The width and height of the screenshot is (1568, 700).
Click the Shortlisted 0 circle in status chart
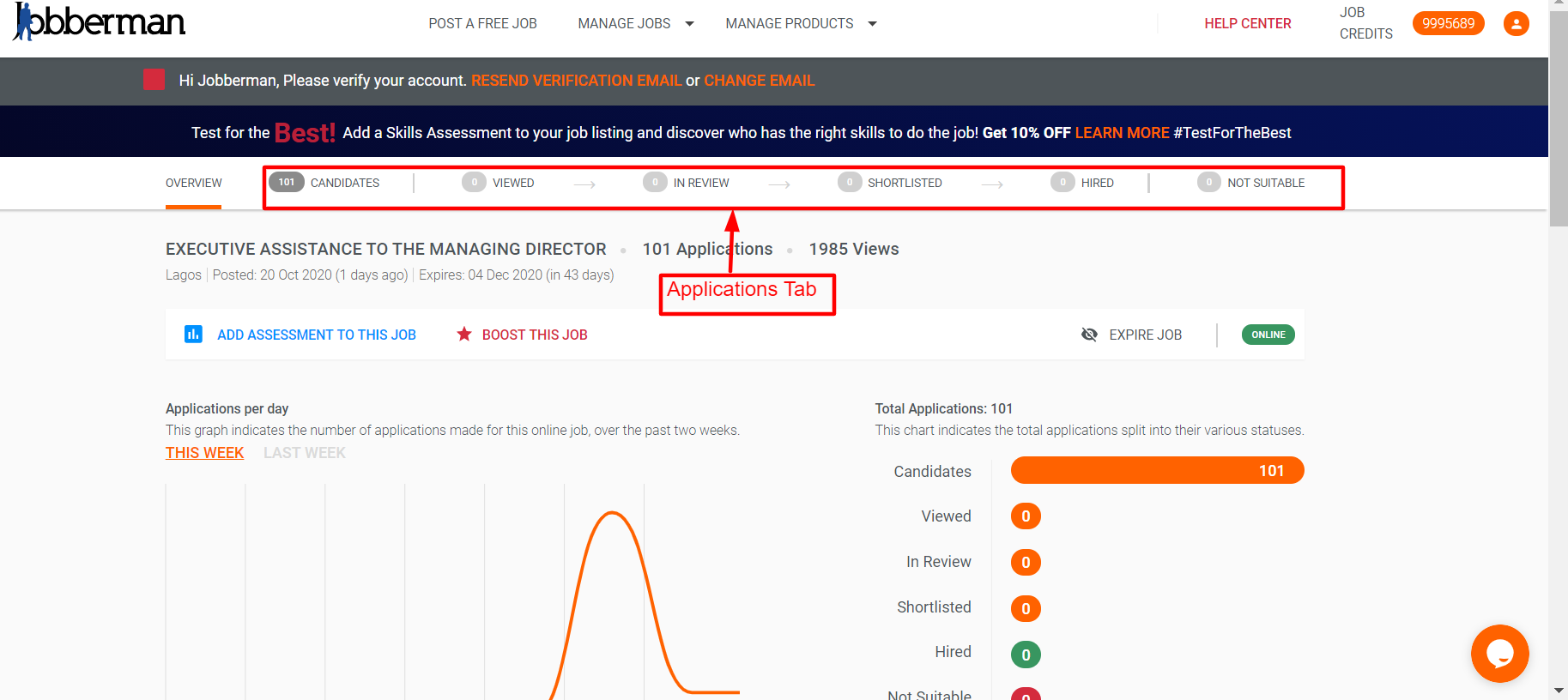point(1026,608)
